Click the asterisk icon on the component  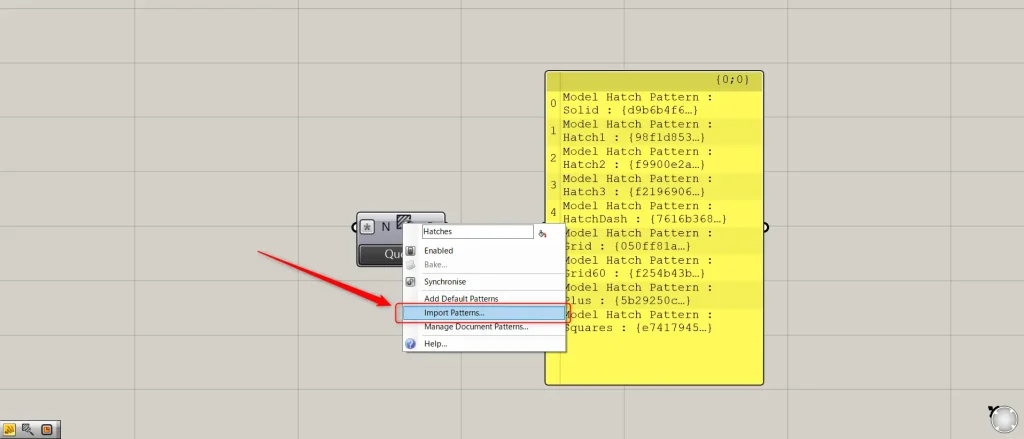368,227
